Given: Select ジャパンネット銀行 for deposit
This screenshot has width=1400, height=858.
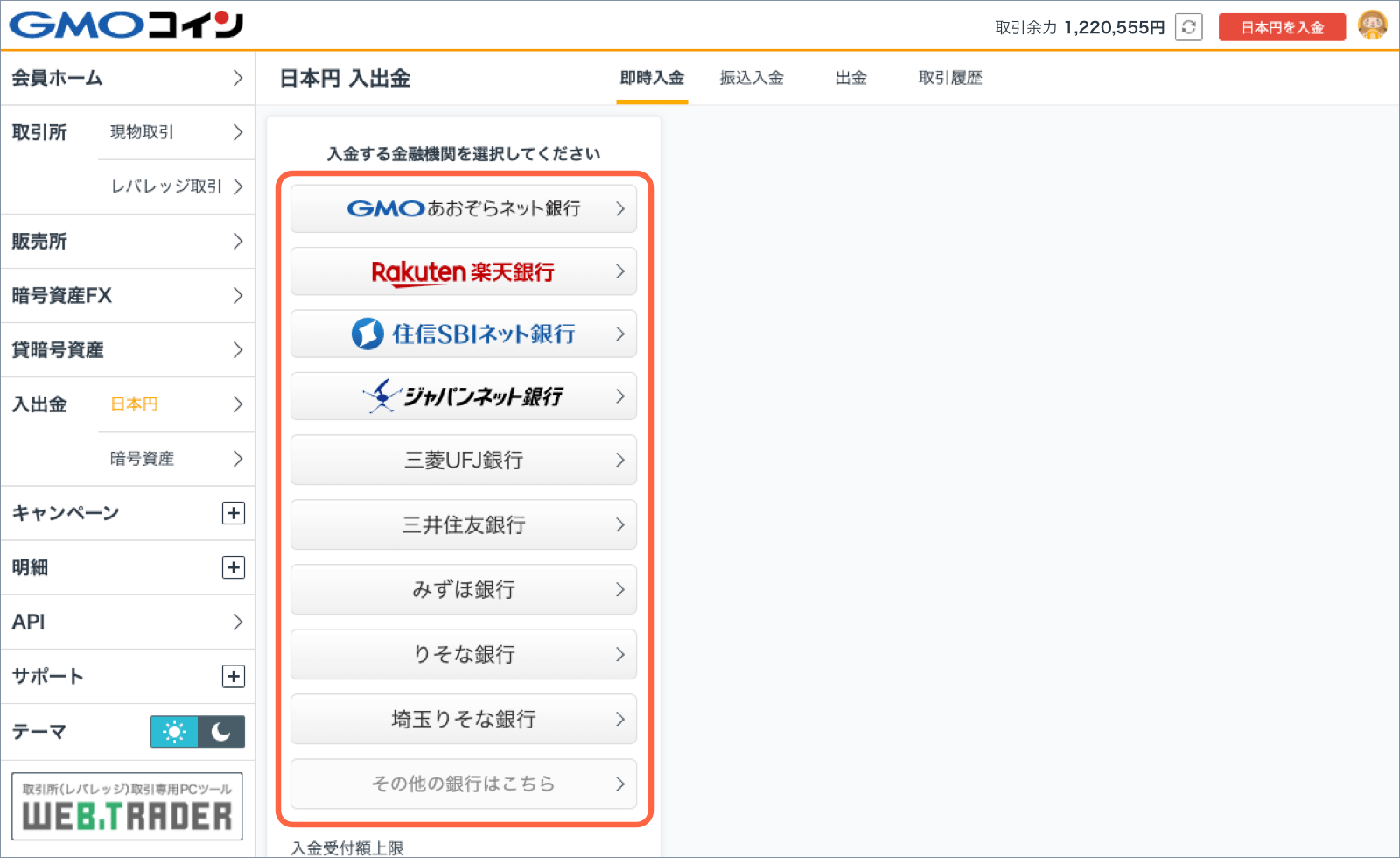Looking at the screenshot, I should [464, 397].
